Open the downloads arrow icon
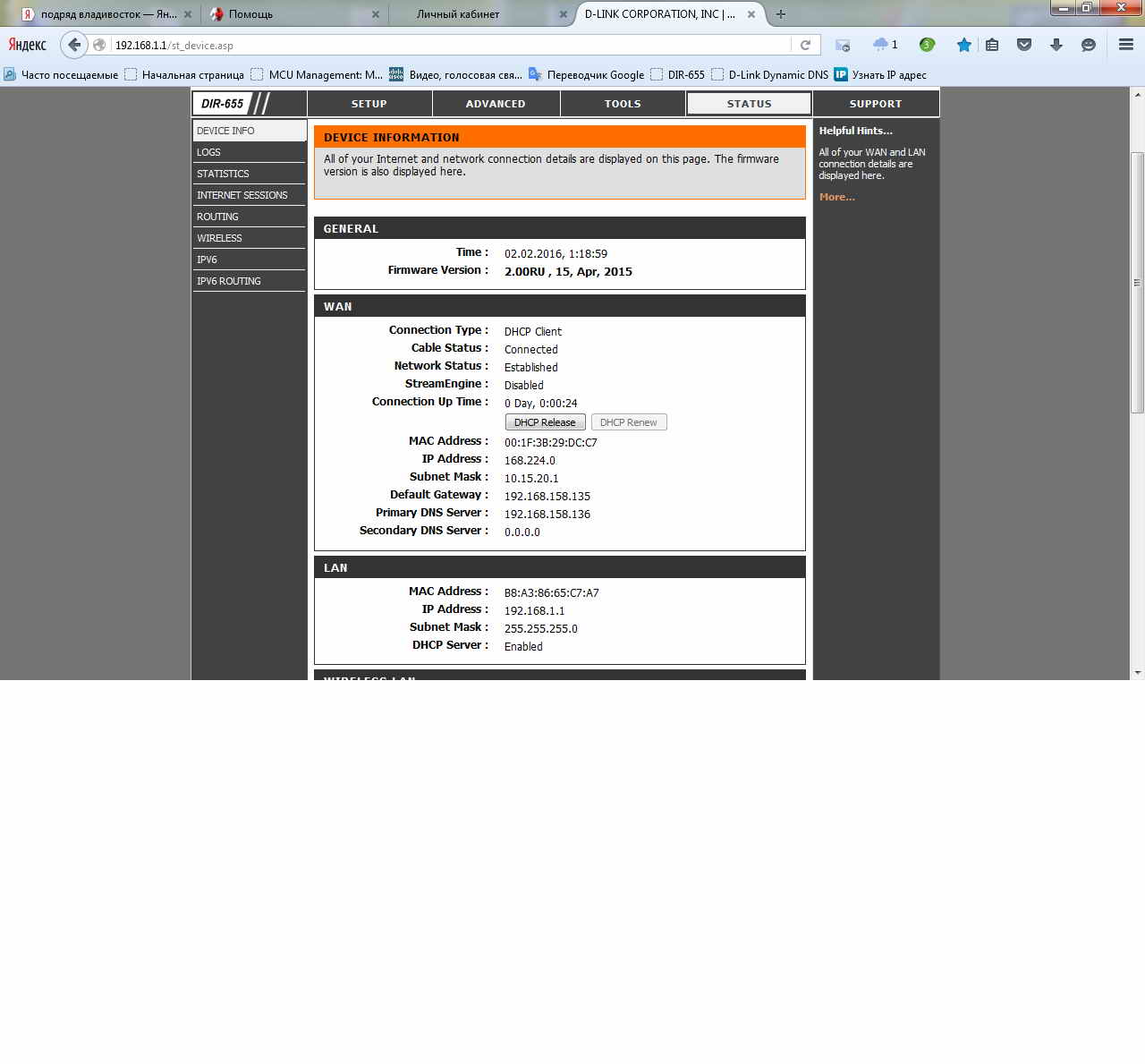This screenshot has width=1145, height=1064. coord(1056,45)
